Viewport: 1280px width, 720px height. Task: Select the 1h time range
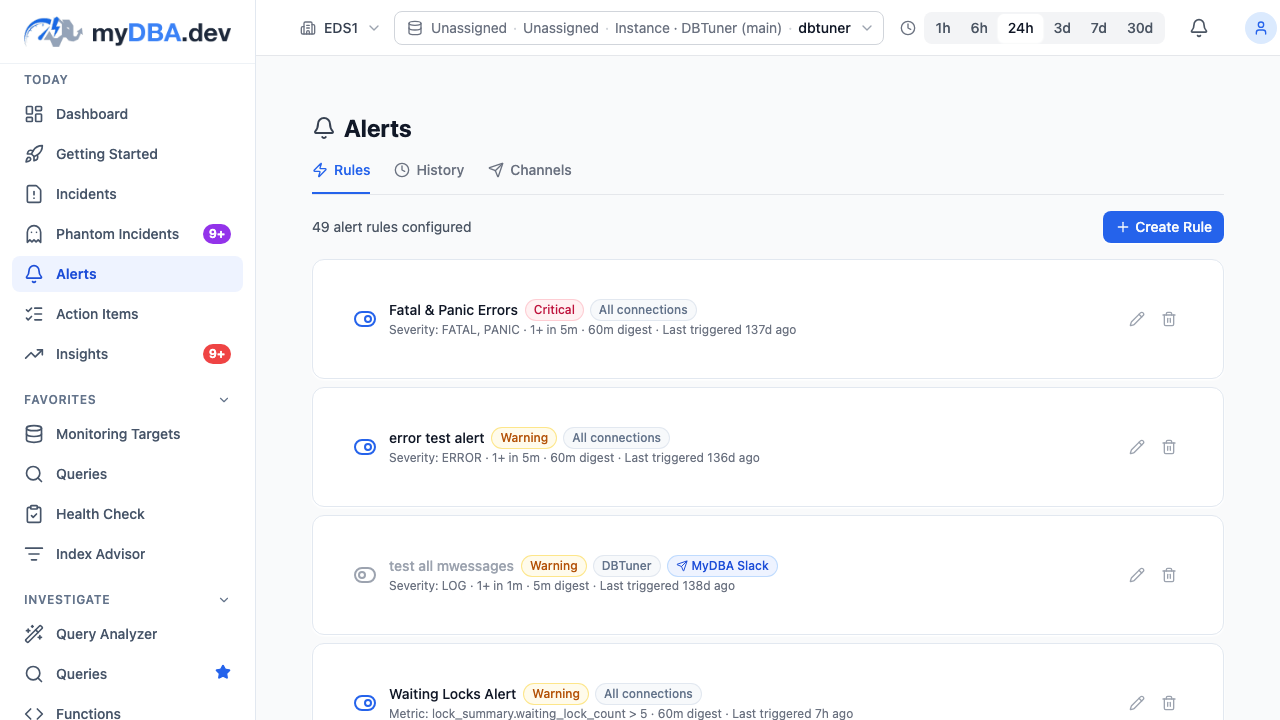pyautogui.click(x=943, y=28)
